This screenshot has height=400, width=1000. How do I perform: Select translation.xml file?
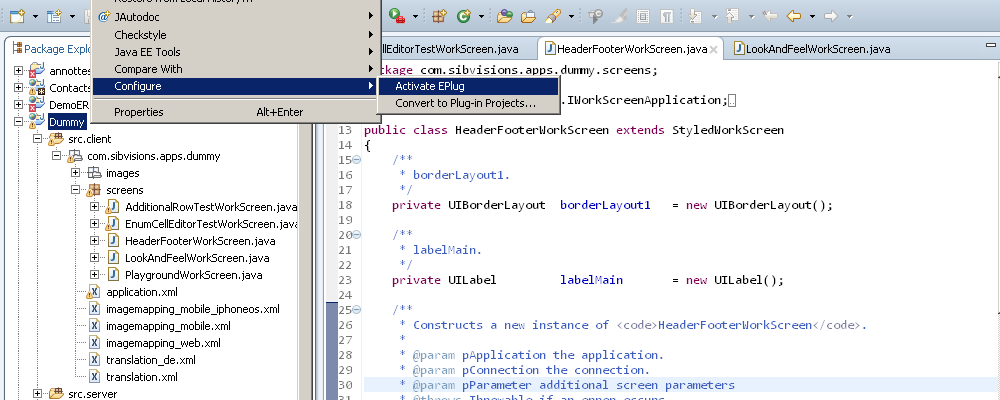(142, 377)
